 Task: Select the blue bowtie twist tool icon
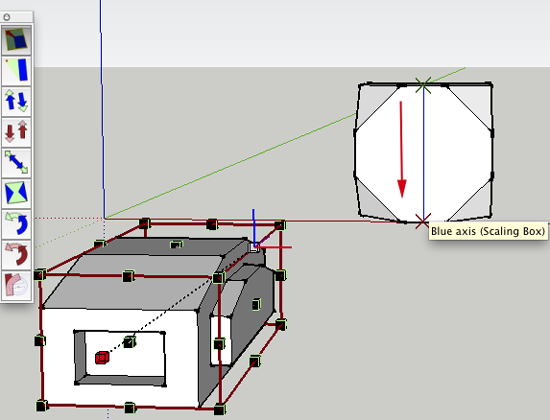click(x=16, y=193)
